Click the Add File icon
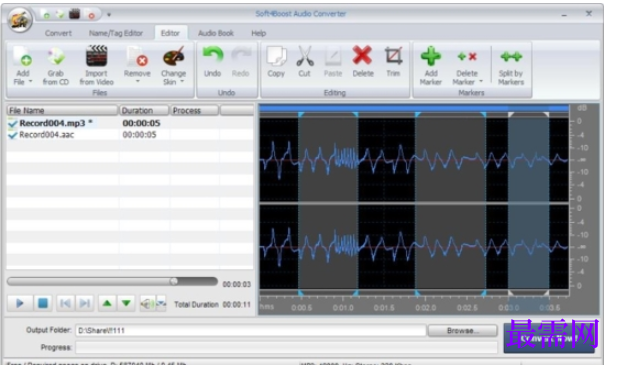 coord(22,57)
